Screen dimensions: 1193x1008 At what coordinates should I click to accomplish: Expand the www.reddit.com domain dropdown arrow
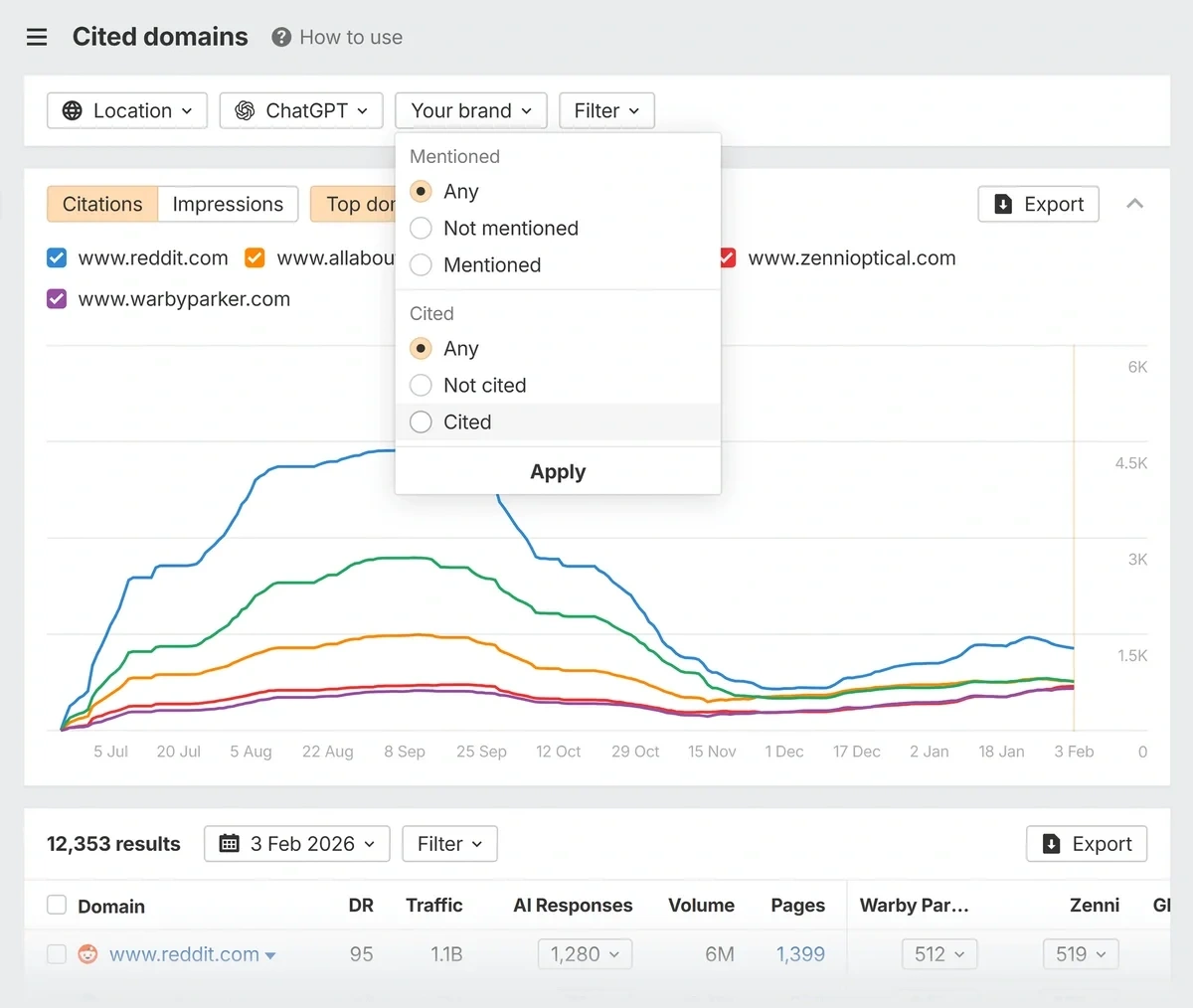(x=271, y=954)
